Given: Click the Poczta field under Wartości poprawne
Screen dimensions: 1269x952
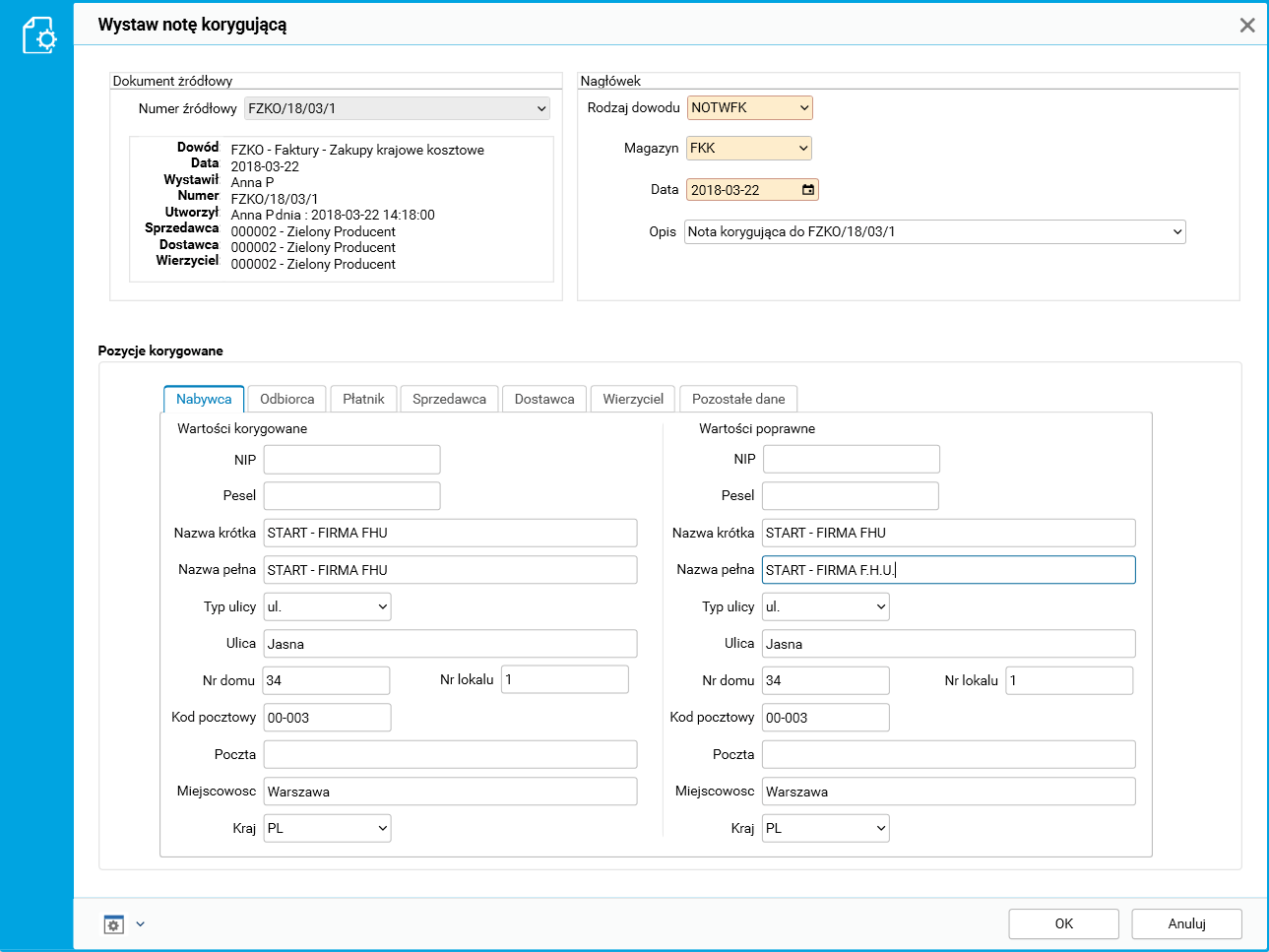Looking at the screenshot, I should point(948,754).
